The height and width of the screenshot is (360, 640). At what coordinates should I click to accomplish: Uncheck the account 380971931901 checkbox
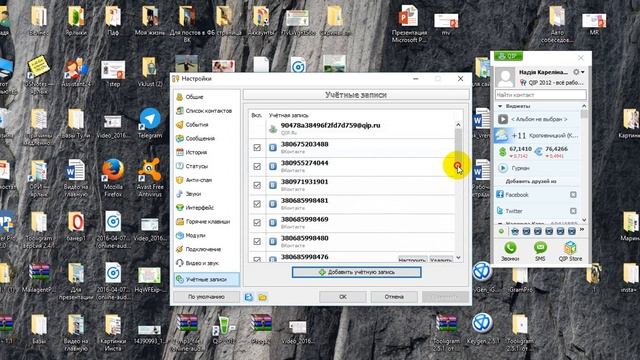point(257,185)
